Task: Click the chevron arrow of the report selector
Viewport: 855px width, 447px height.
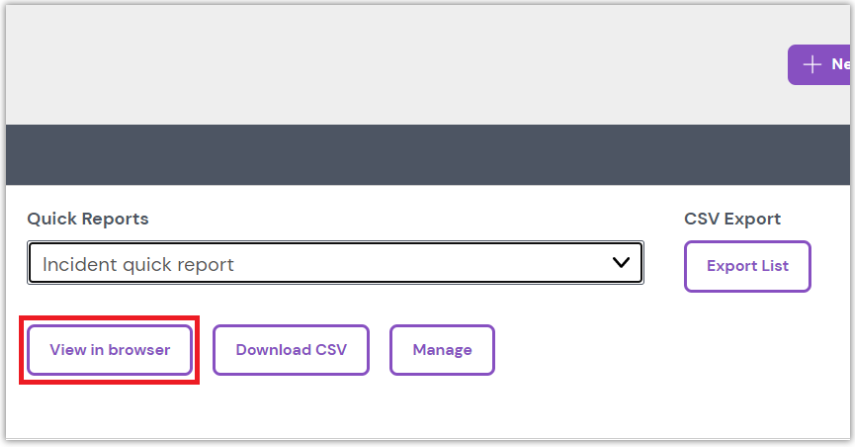Action: (621, 263)
